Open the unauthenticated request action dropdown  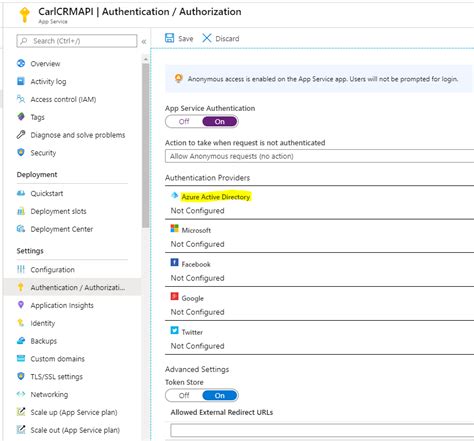pos(319,156)
